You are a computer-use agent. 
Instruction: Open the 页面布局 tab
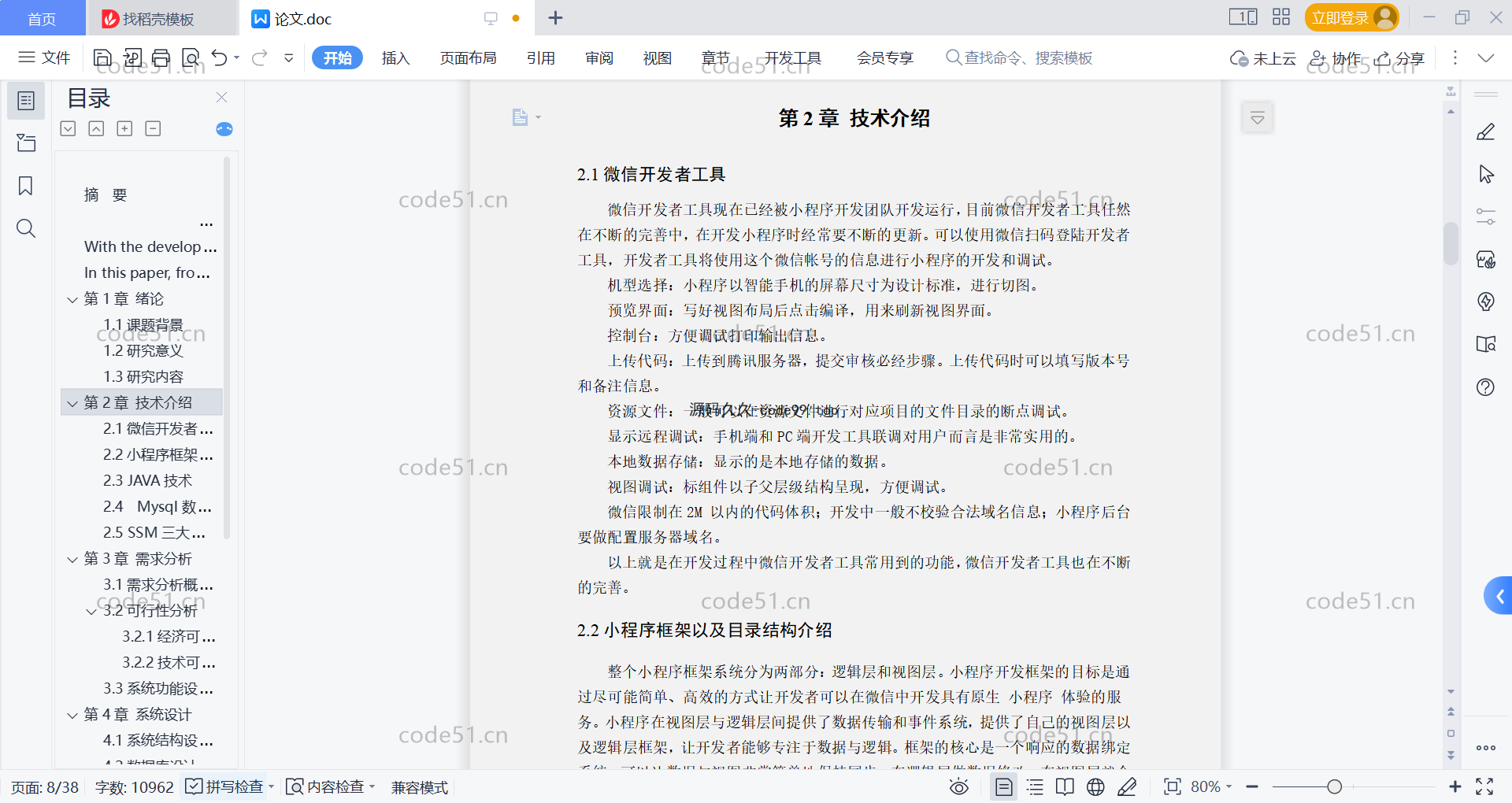(468, 57)
